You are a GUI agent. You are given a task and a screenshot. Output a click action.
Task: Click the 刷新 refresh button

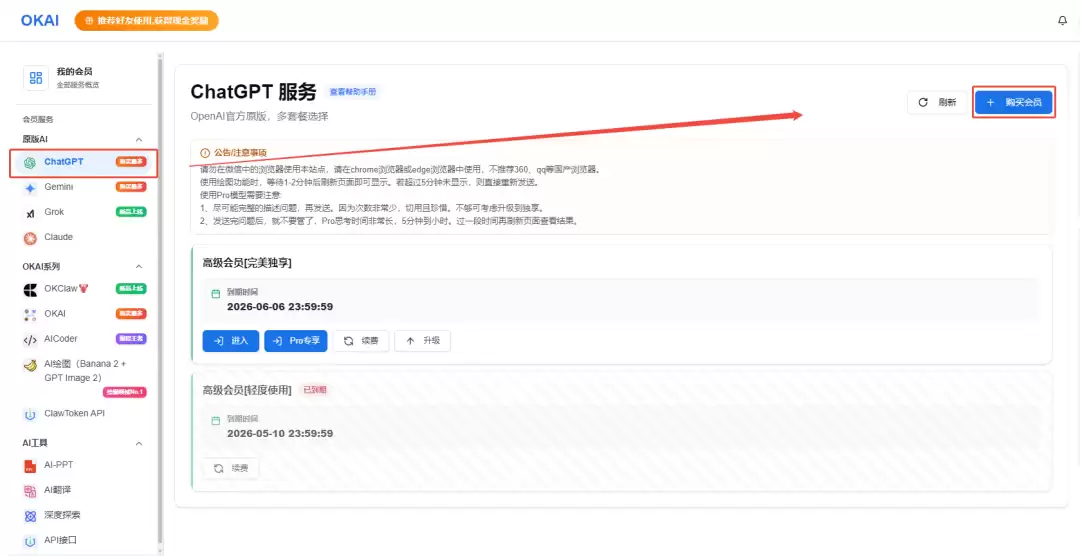click(x=937, y=103)
